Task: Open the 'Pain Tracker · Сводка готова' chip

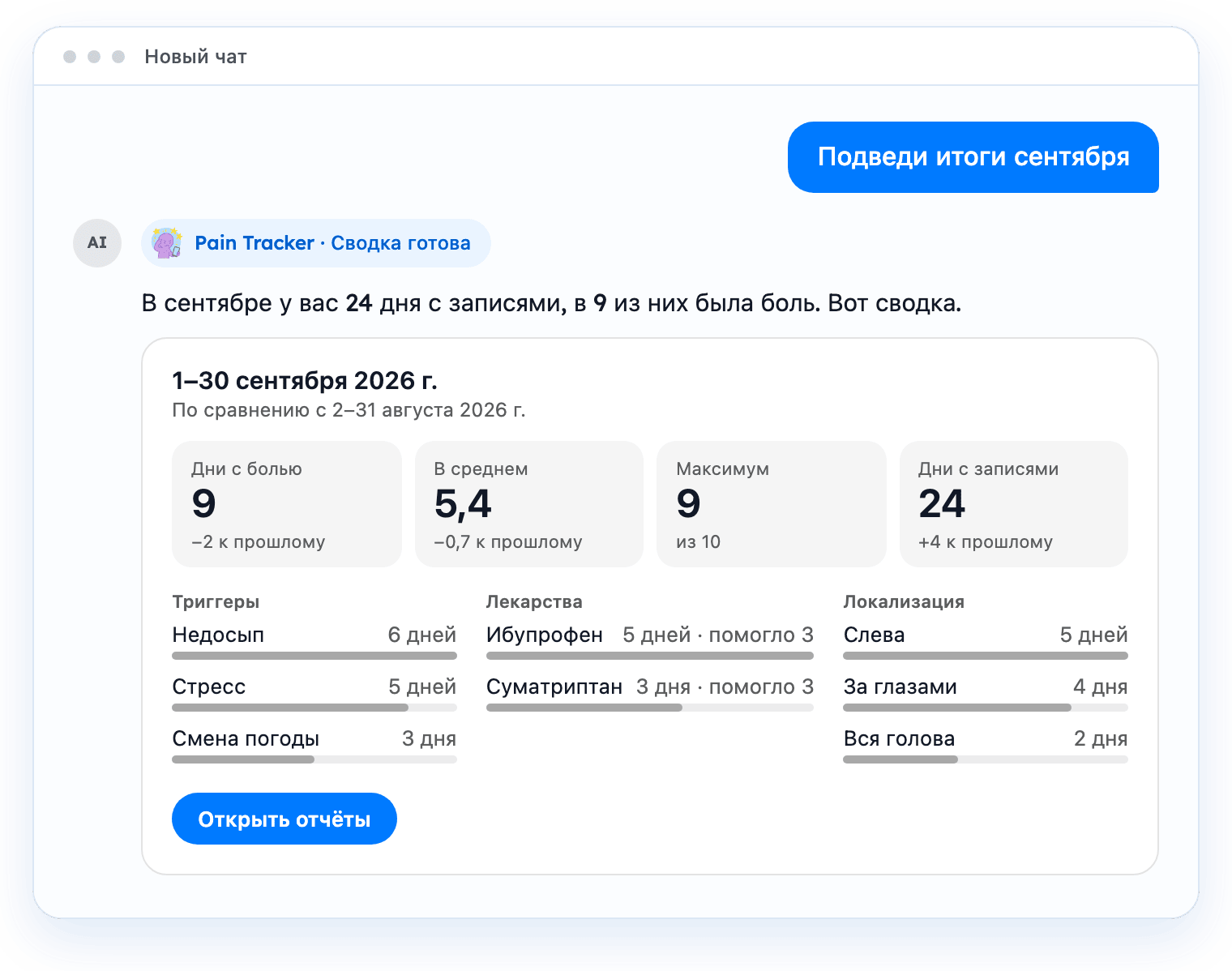Action: (316, 243)
